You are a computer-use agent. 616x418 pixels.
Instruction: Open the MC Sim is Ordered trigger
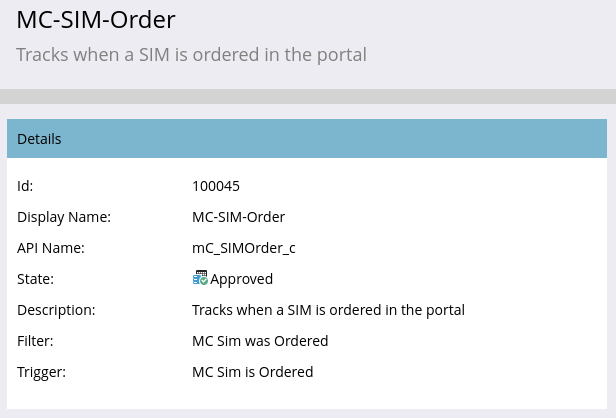[253, 372]
